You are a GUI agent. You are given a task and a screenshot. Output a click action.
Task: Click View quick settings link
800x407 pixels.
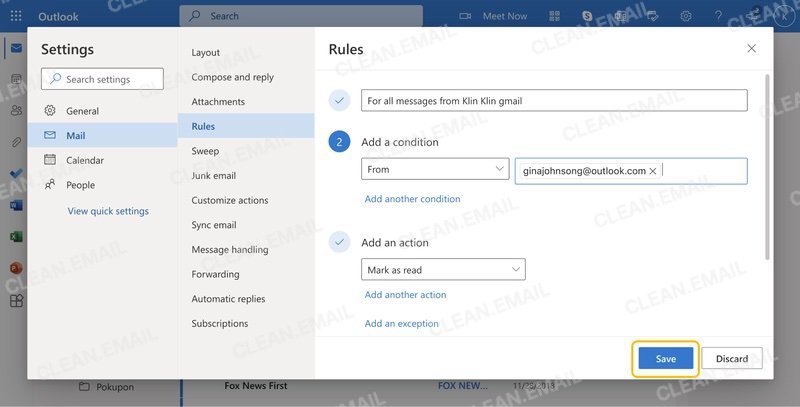click(108, 211)
